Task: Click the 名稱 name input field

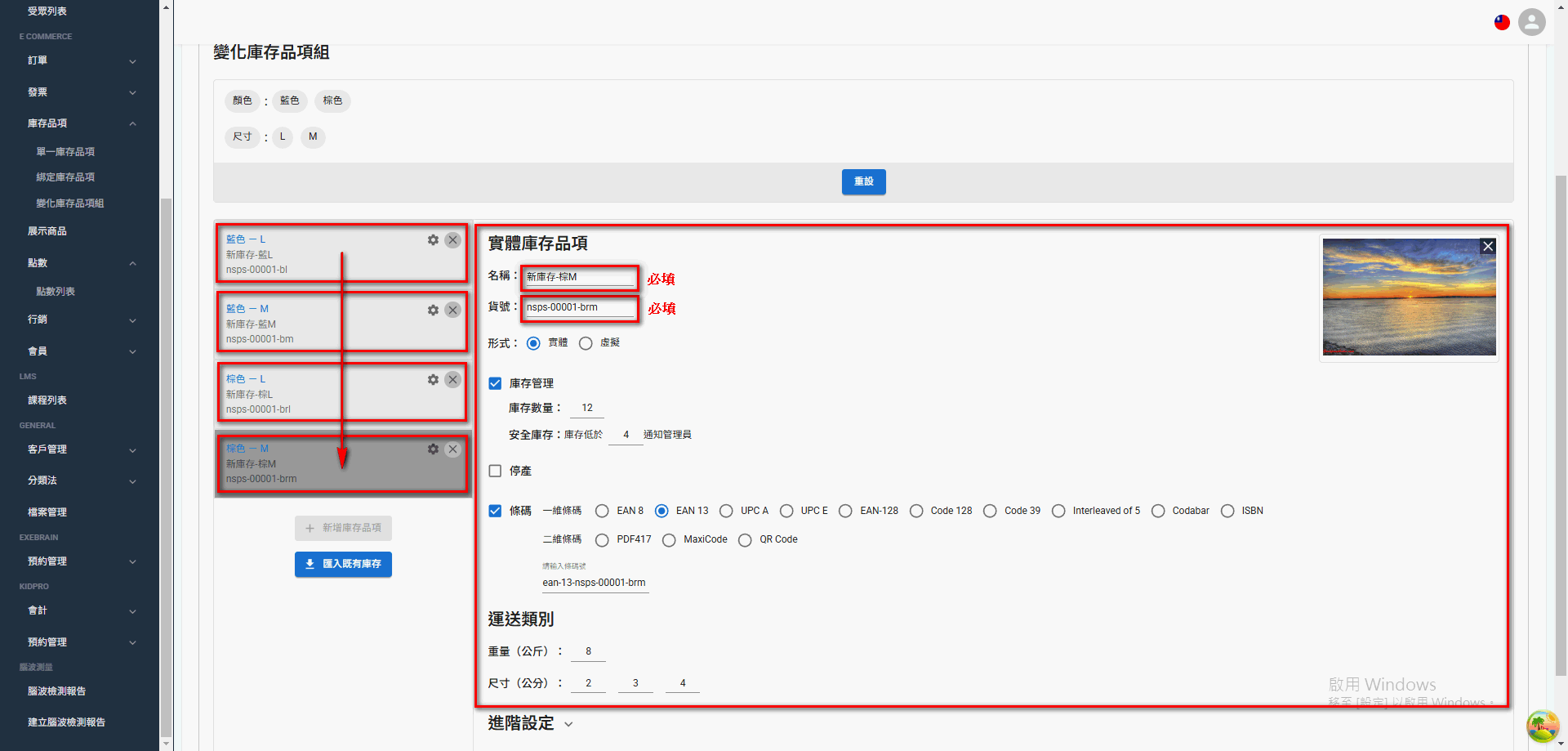Action: pos(580,277)
